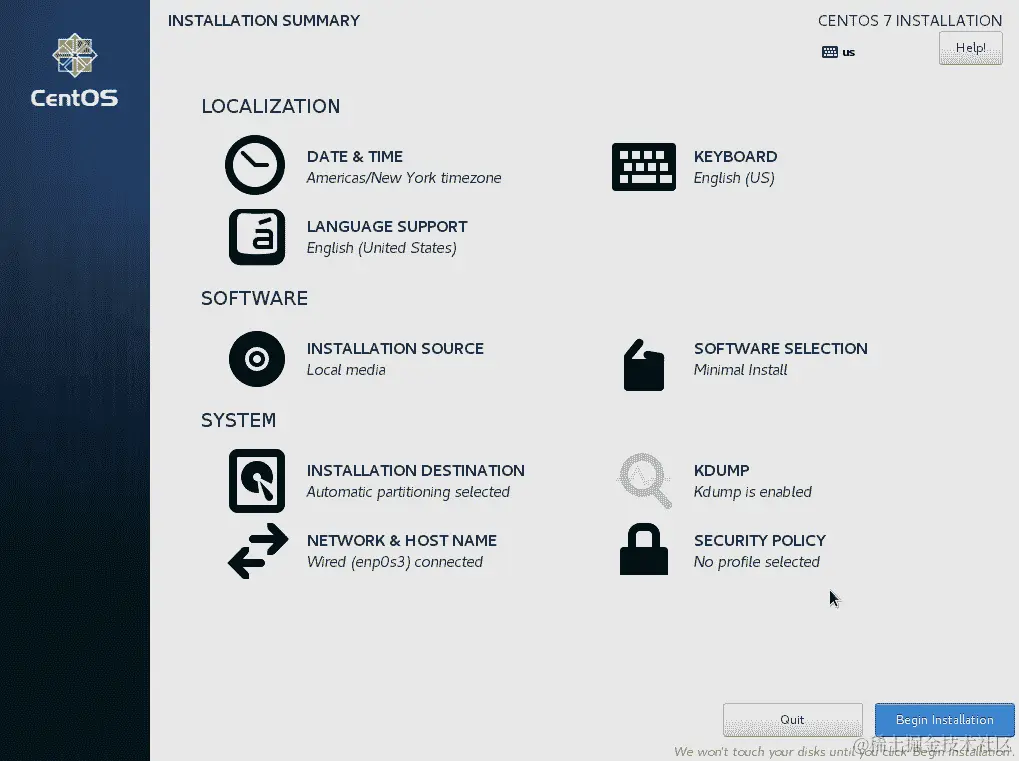This screenshot has width=1019, height=761.
Task: Click 'No profile selected' status text
Action: pyautogui.click(x=756, y=562)
